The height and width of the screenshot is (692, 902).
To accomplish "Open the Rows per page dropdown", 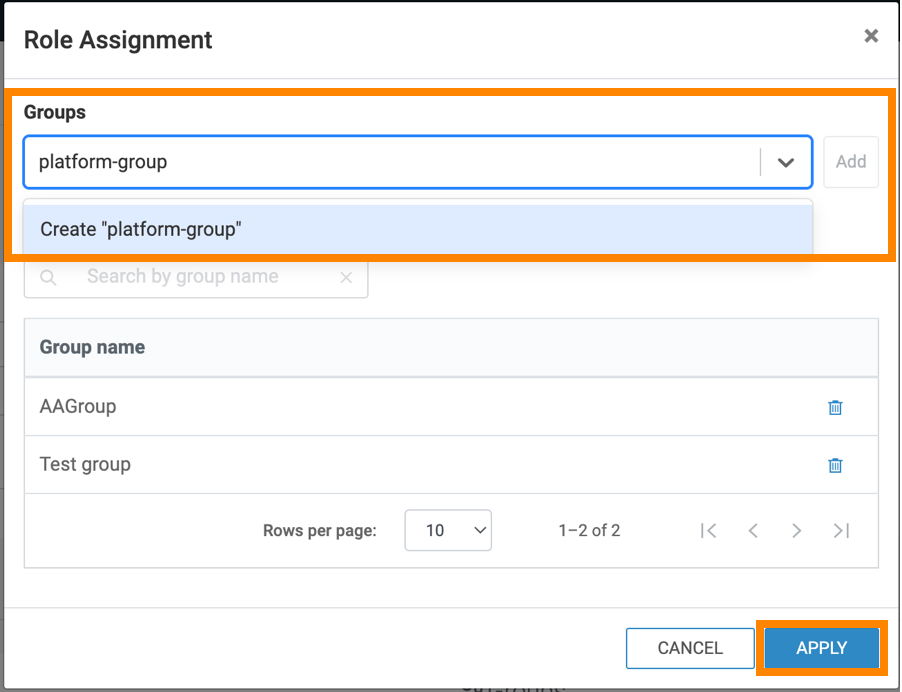I will pyautogui.click(x=448, y=531).
